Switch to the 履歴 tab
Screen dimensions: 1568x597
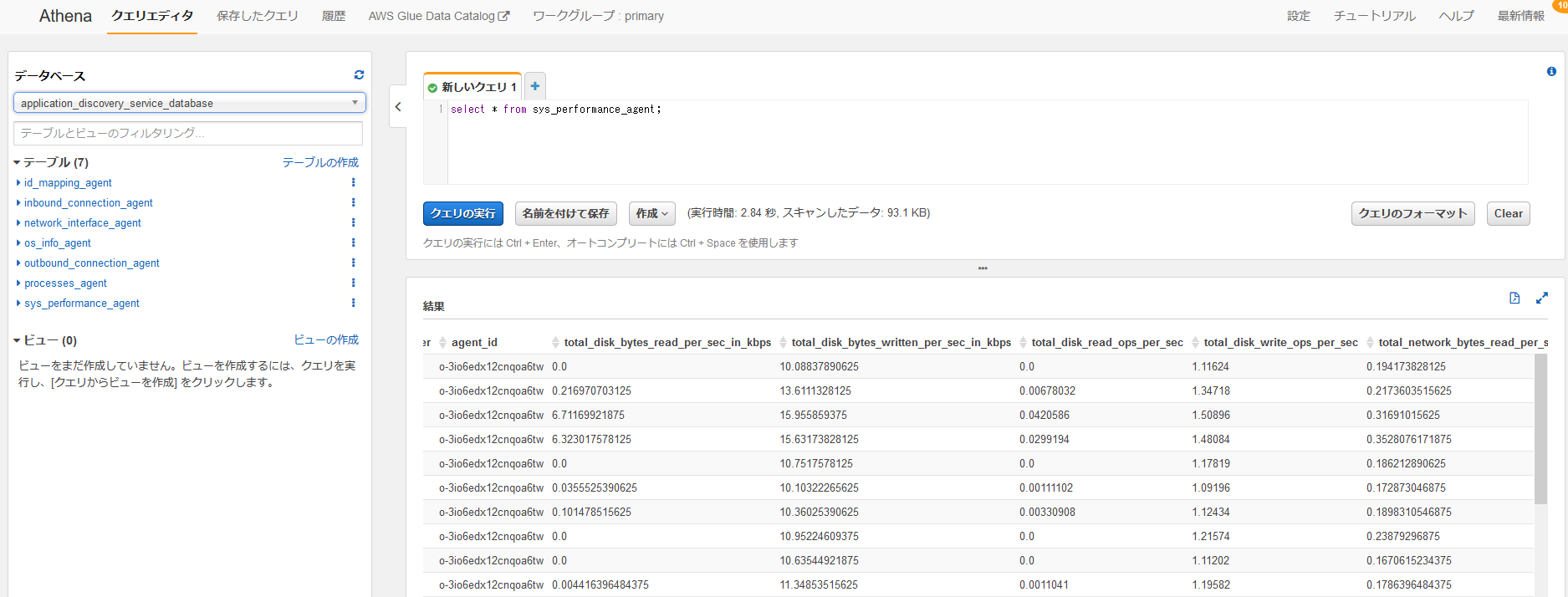(x=333, y=16)
